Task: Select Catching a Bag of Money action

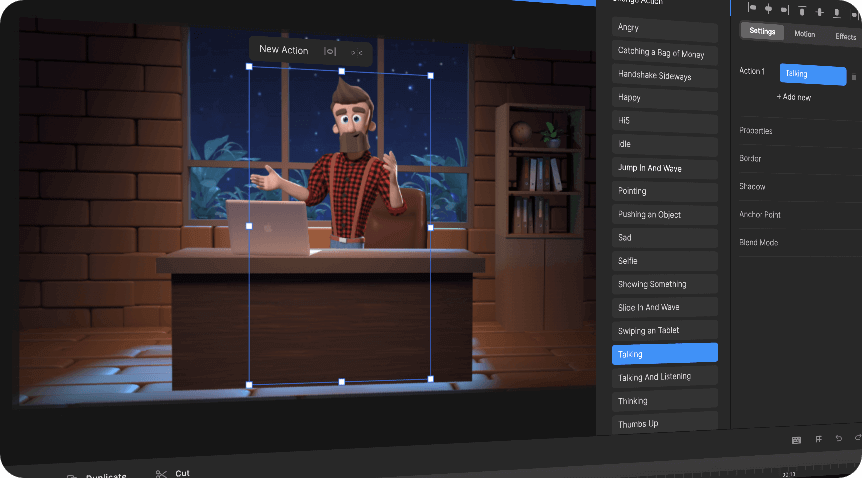Action: [665, 52]
